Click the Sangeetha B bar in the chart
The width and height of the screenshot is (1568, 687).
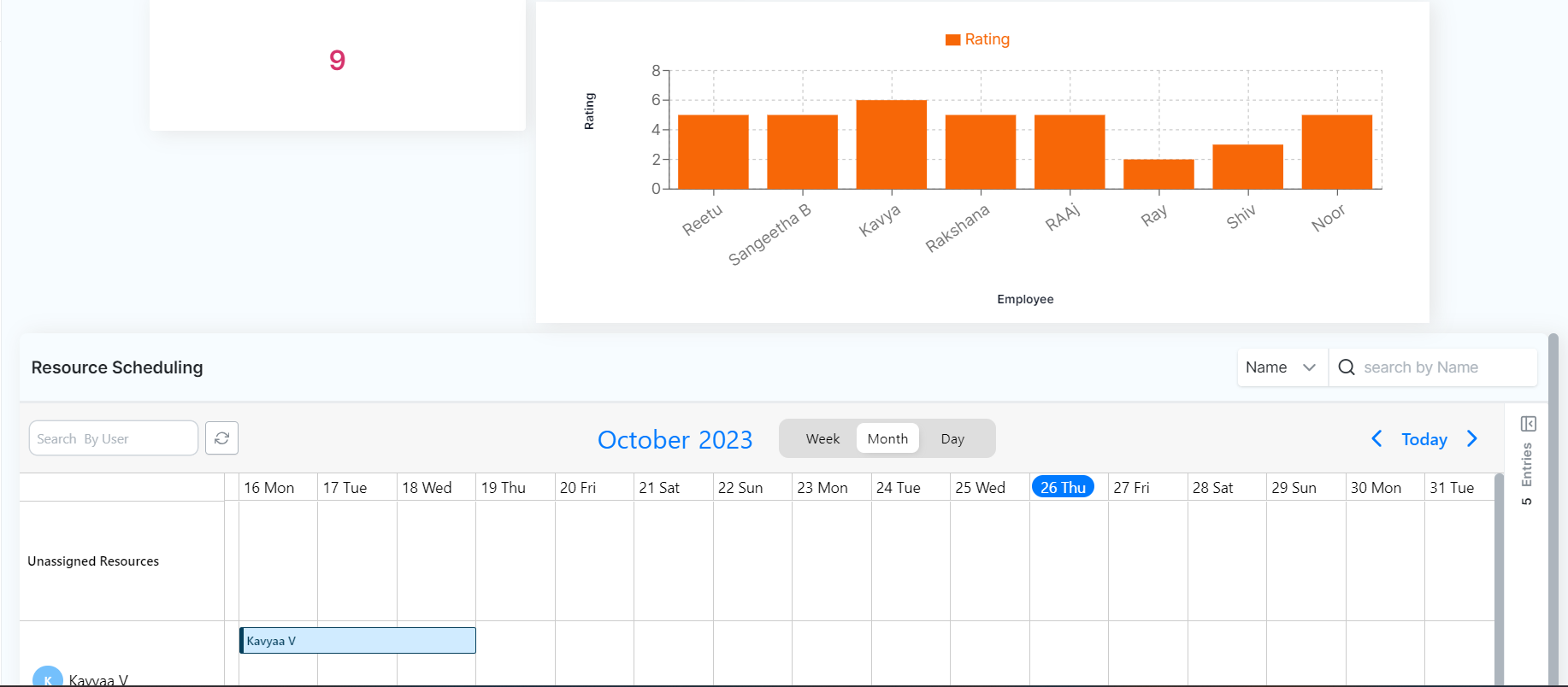point(802,152)
